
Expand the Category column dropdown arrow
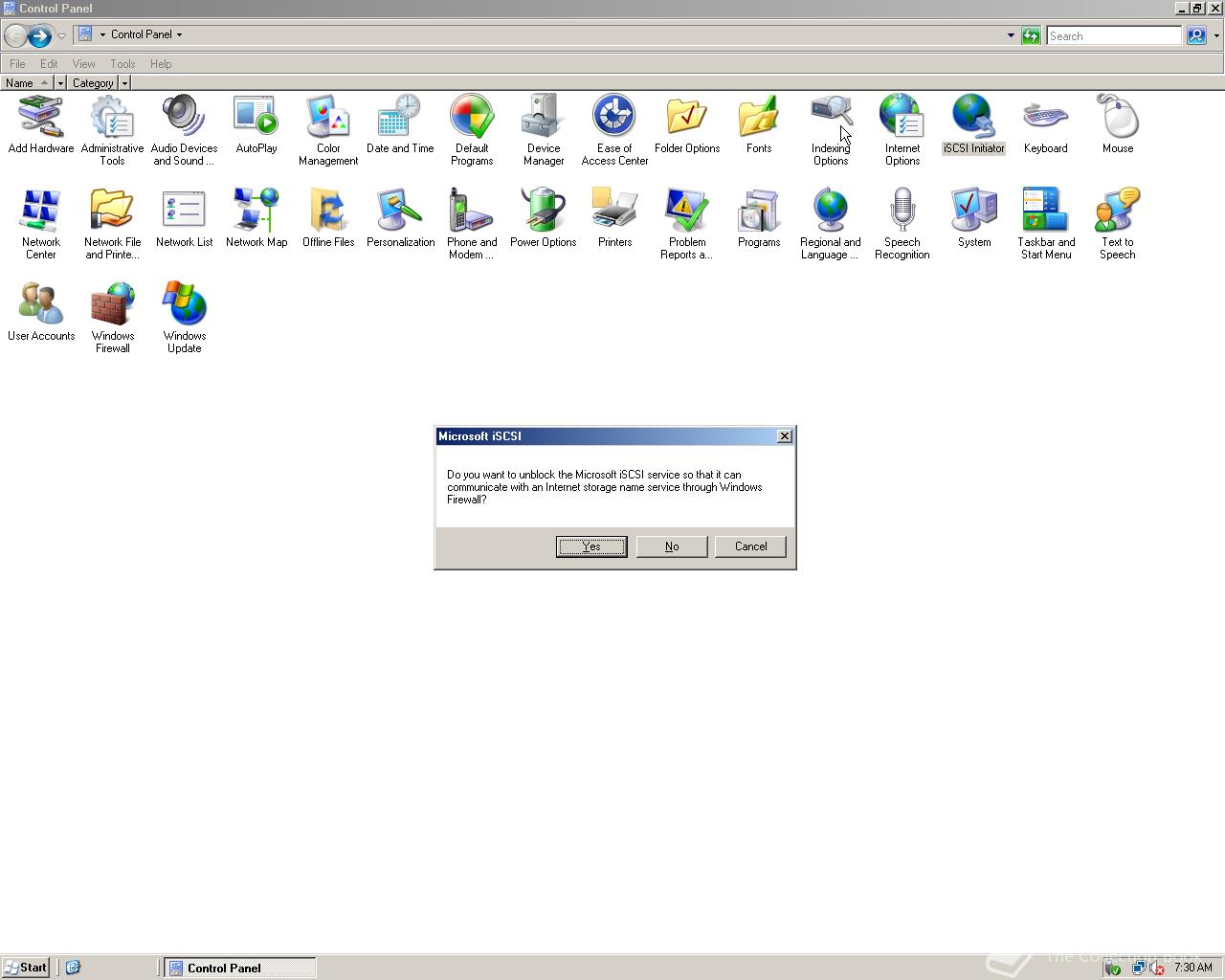(124, 83)
